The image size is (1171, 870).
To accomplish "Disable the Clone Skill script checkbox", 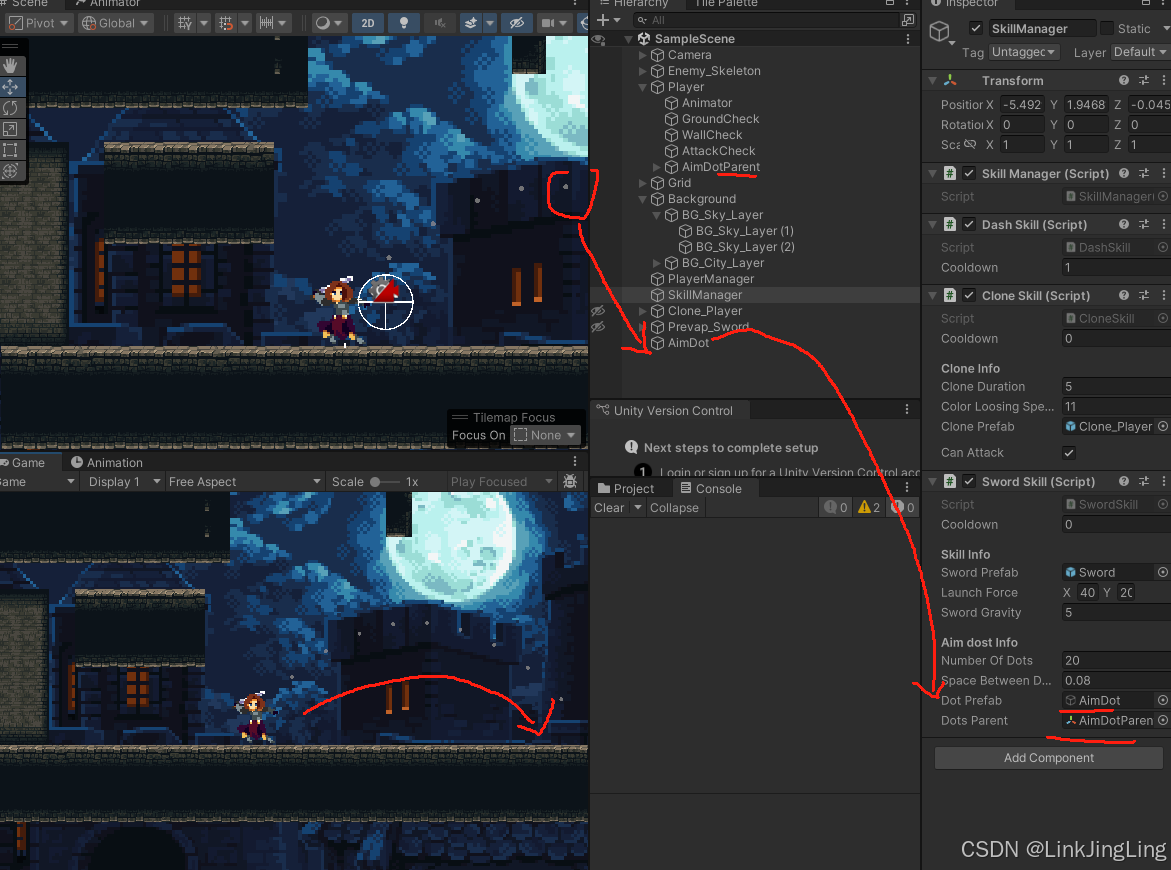I will [969, 296].
